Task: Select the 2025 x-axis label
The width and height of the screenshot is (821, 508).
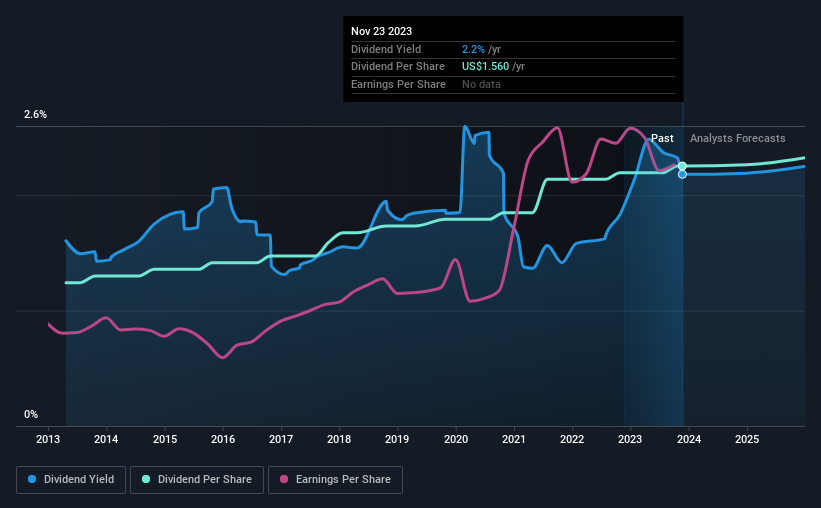Action: tap(747, 439)
